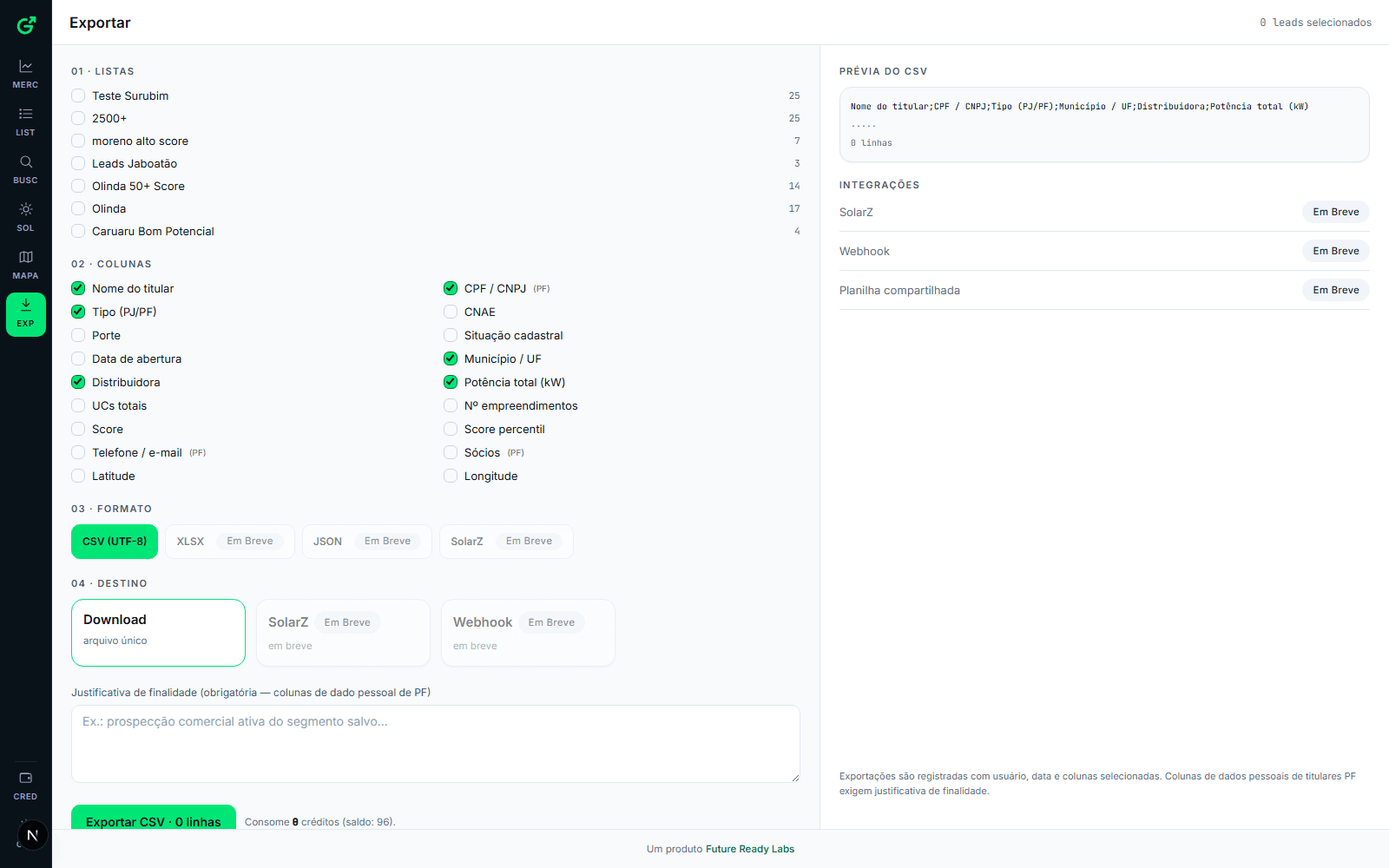Click Exportar CSV · 0 linhas button
1389x868 pixels.
(154, 818)
